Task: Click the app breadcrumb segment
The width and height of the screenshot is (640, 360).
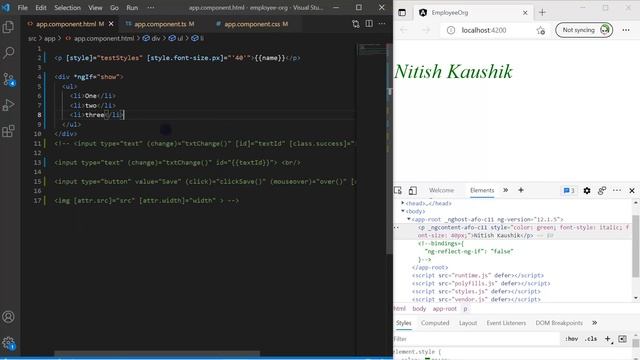Action: coord(49,38)
